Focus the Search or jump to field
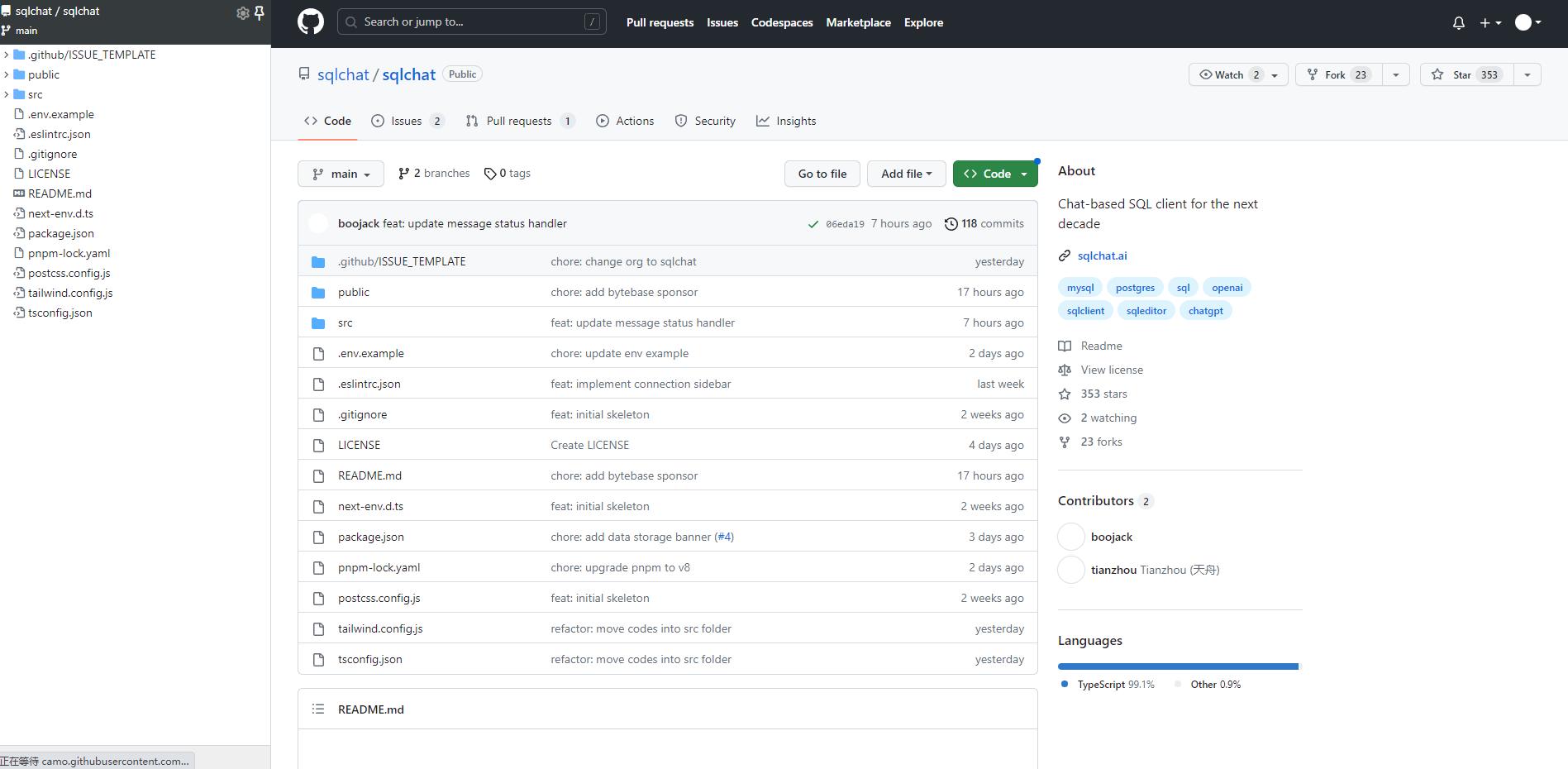 [x=472, y=22]
